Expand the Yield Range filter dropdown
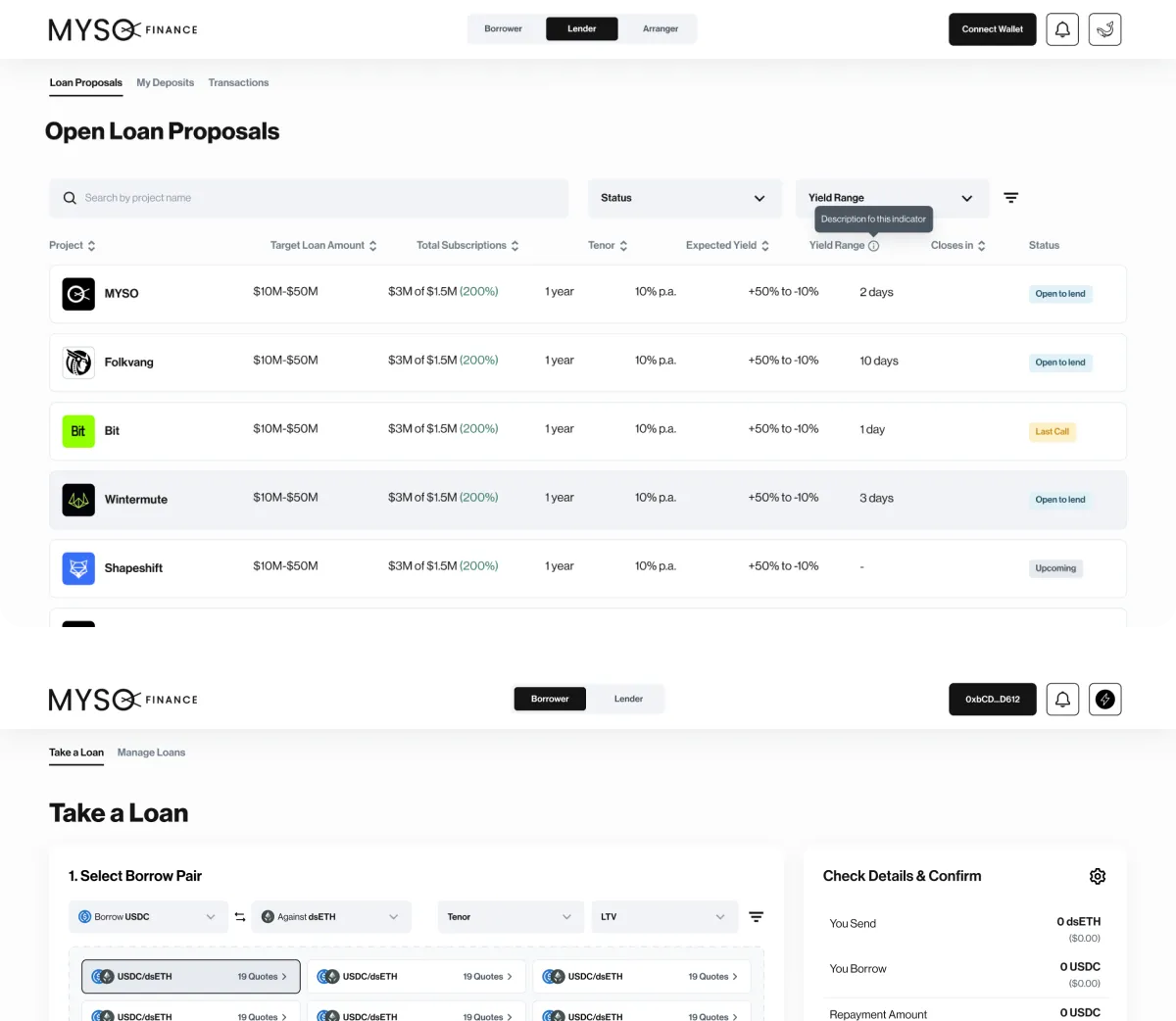Image resolution: width=1176 pixels, height=1021 pixels. point(892,198)
